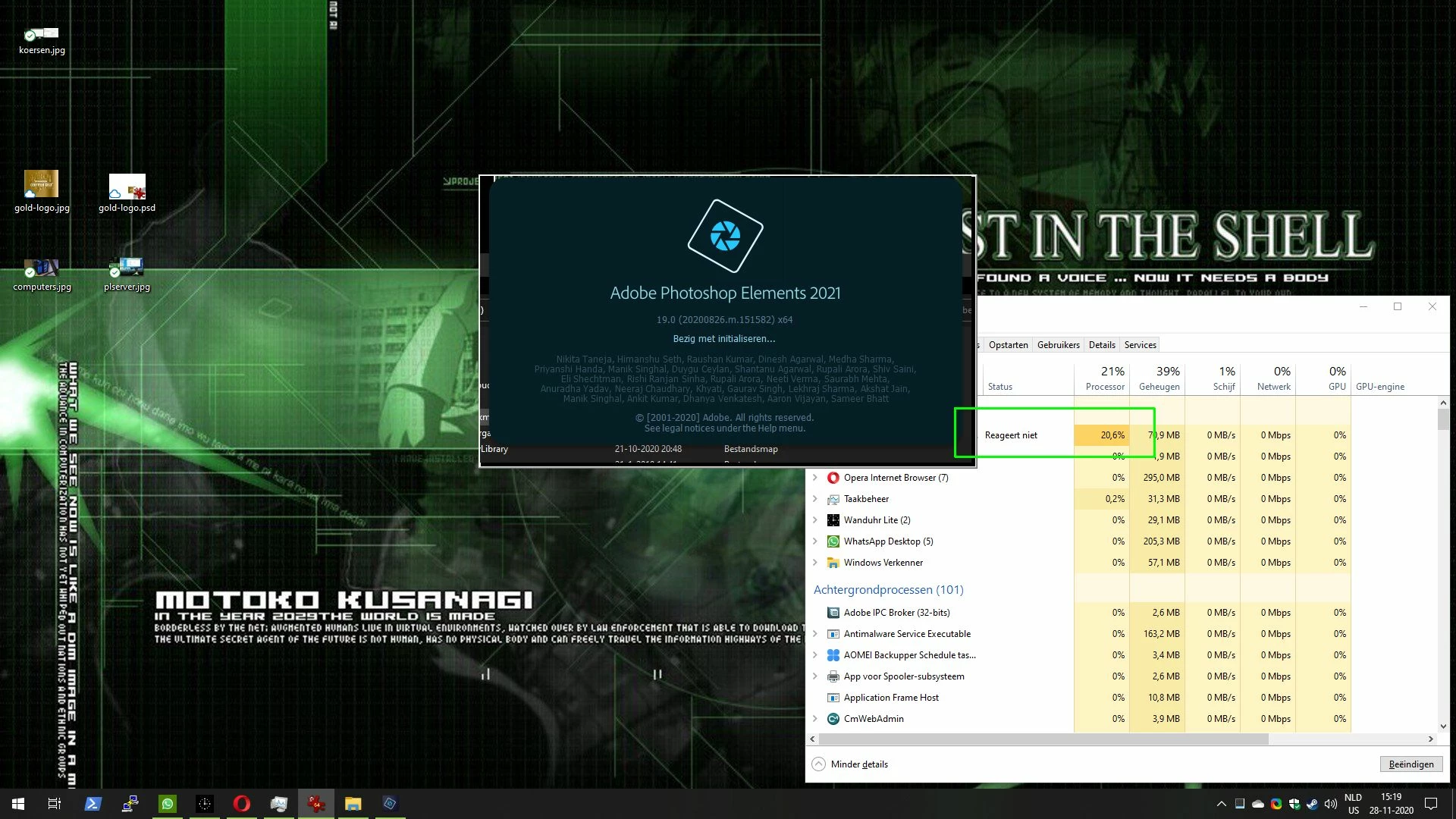Click the horizontal scrollbar in Task Manager
The height and width of the screenshot is (819, 1456).
click(1043, 739)
